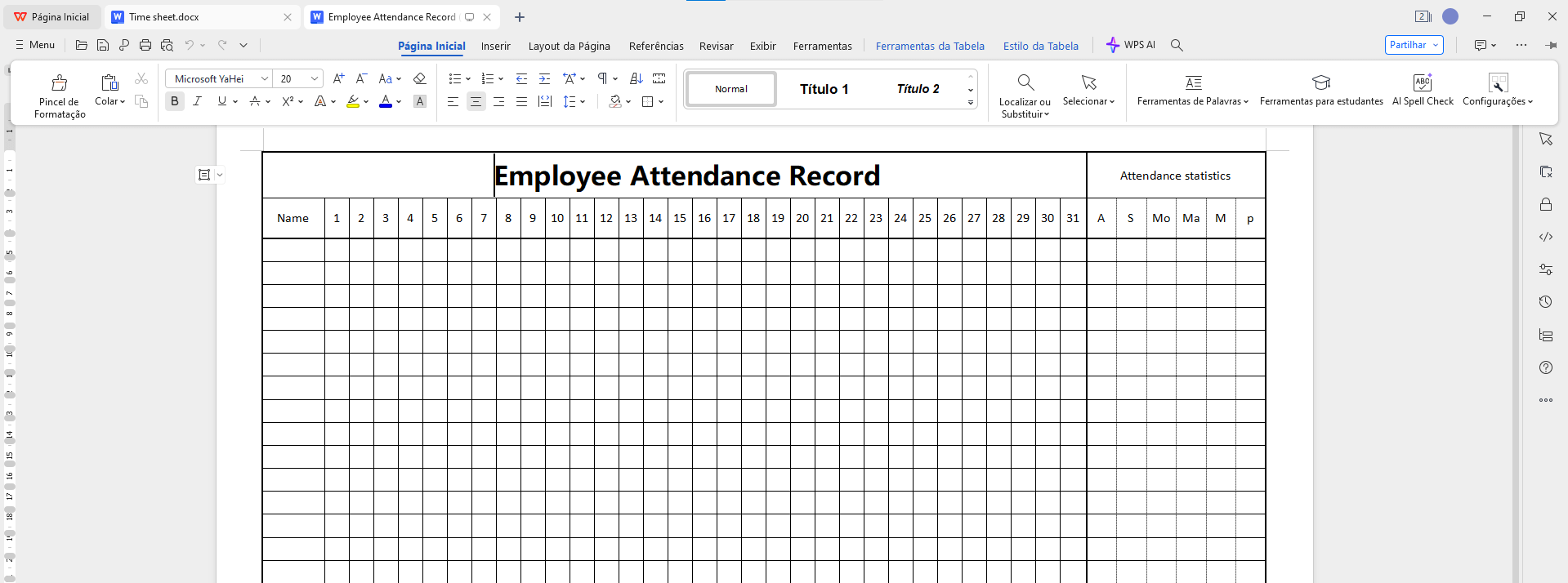Click the numbered list icon
Screen dimensions: 1568x583
coord(488,78)
